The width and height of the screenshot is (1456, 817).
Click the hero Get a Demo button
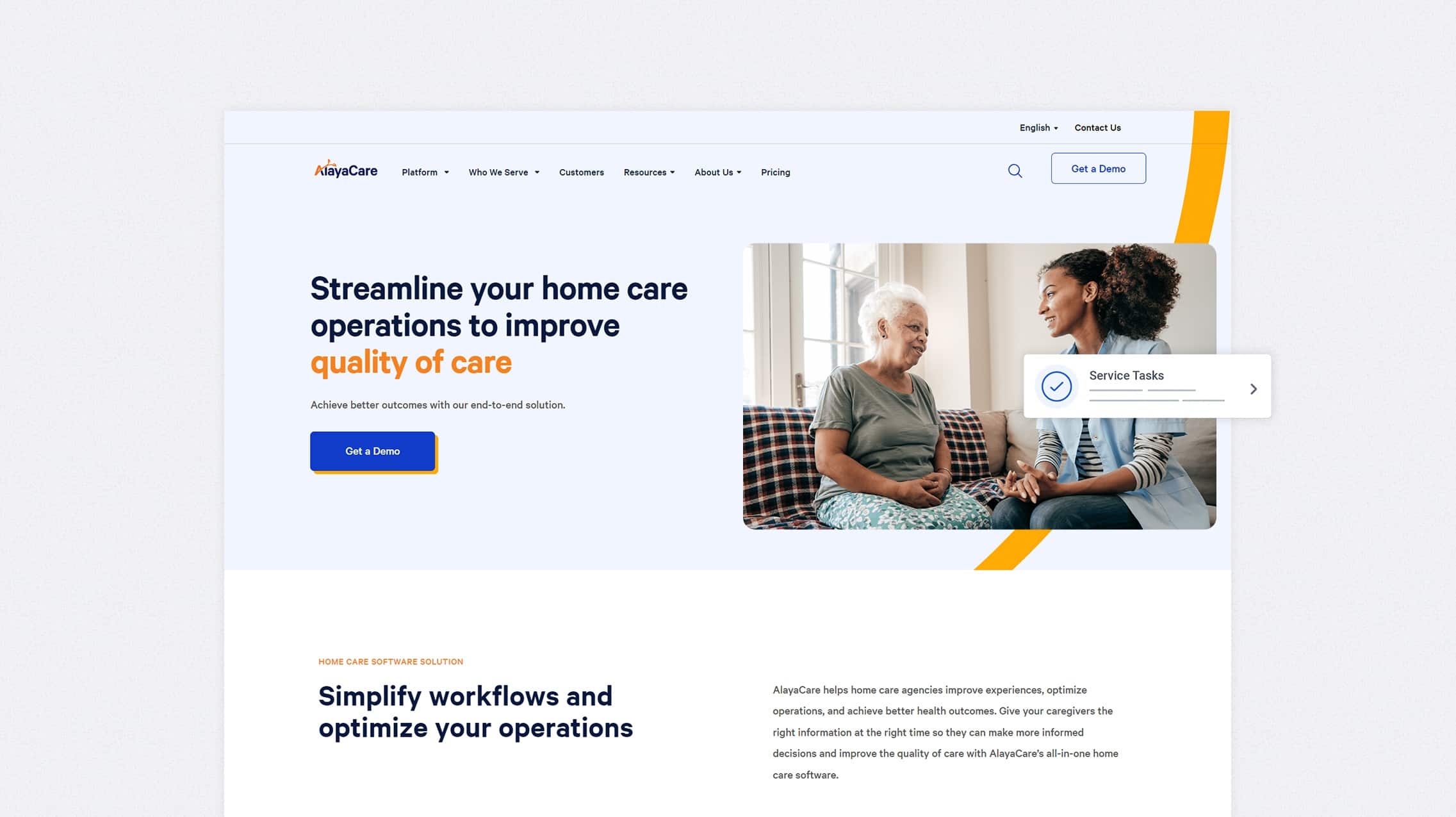(372, 450)
